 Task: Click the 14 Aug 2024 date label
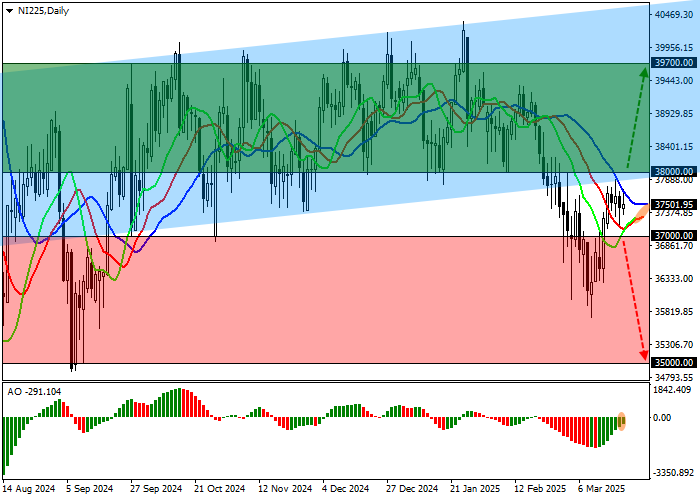(29, 490)
